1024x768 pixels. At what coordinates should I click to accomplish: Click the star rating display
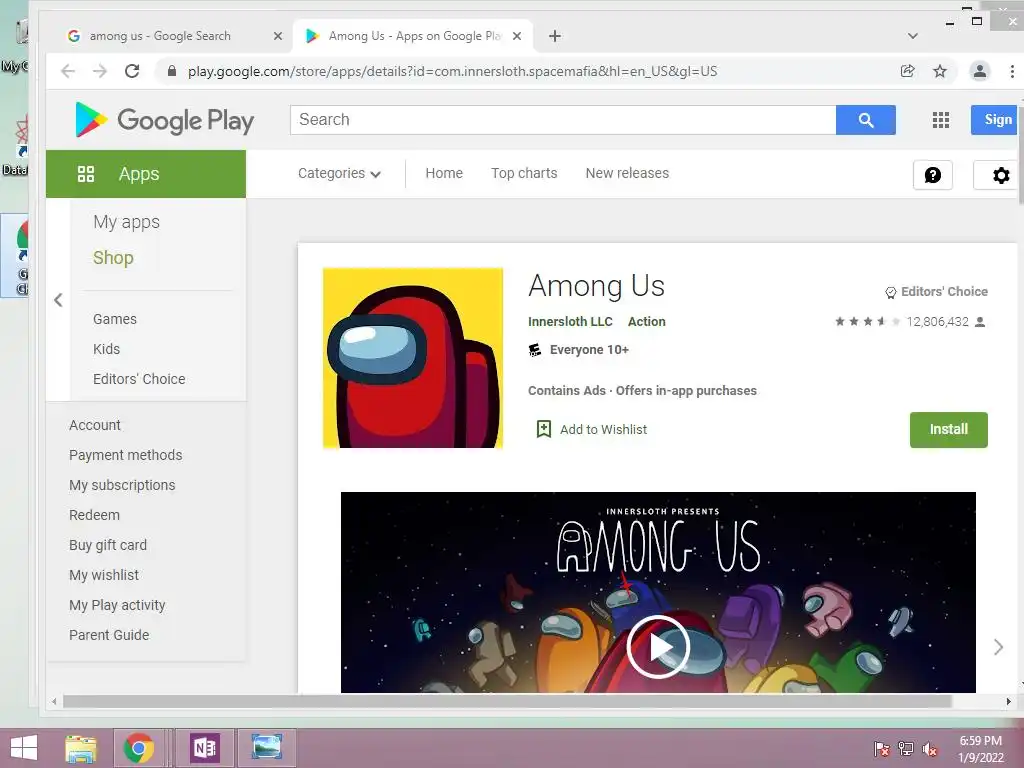(x=868, y=321)
